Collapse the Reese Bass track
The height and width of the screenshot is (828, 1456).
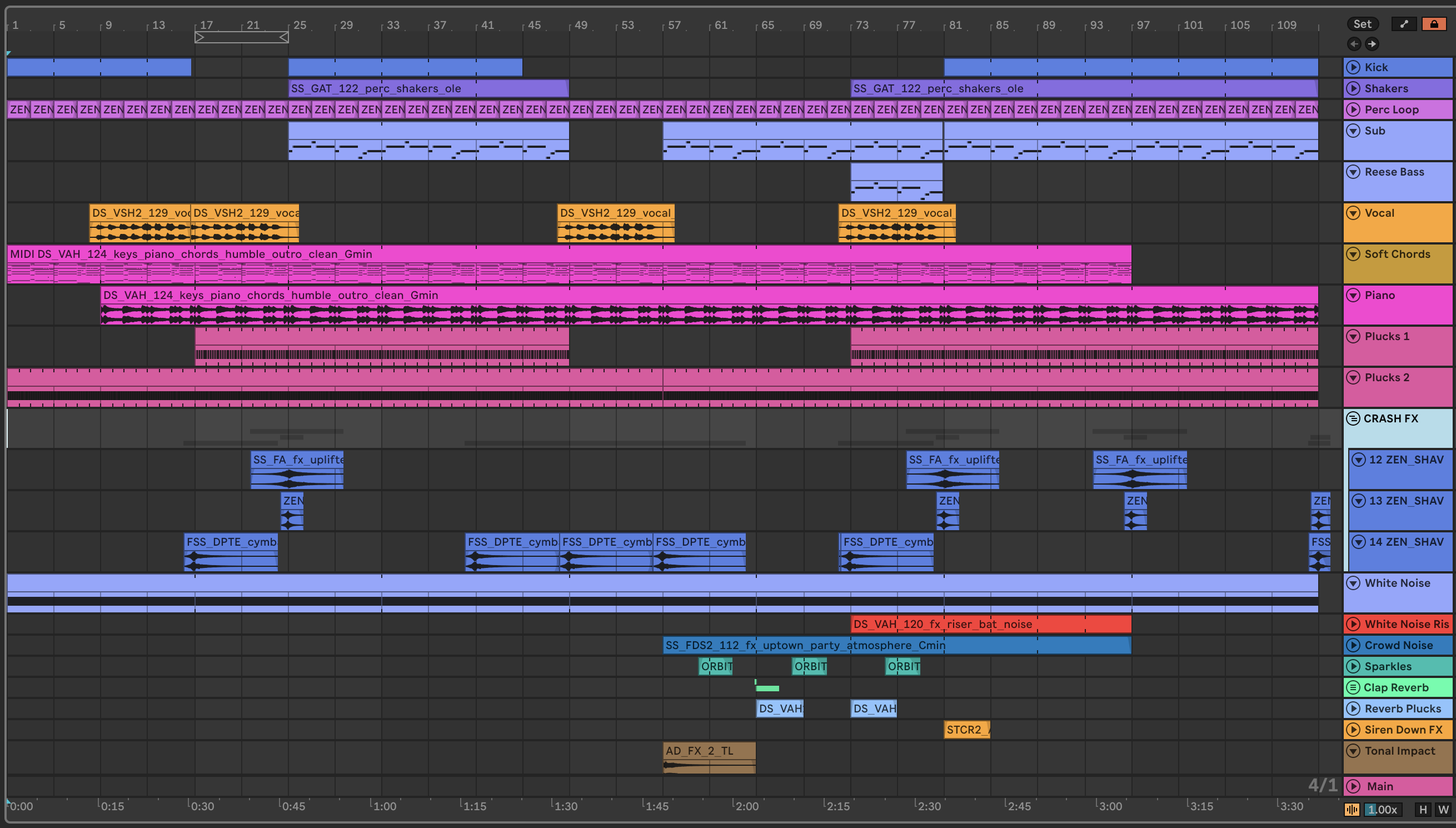pos(1354,172)
